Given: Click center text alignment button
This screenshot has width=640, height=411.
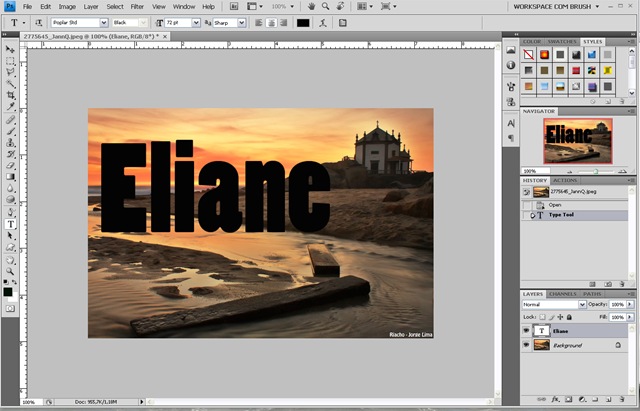Looking at the screenshot, I should [271, 23].
